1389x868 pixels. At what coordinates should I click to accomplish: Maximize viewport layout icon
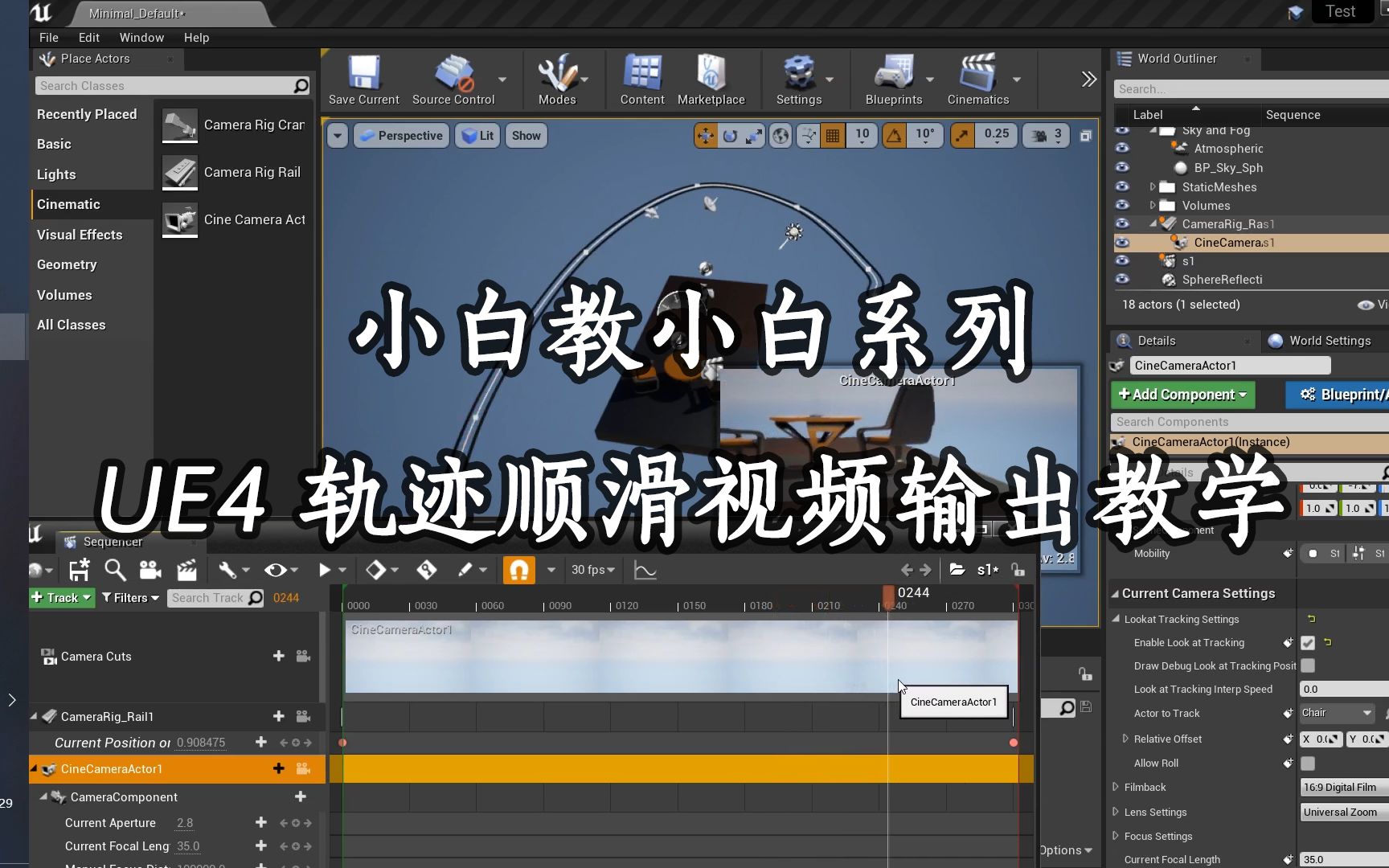pyautogui.click(x=1086, y=136)
